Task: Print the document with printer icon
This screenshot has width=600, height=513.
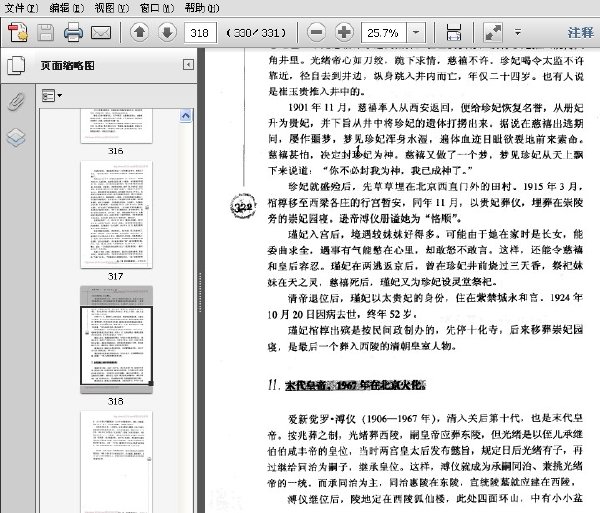Action: click(73, 33)
